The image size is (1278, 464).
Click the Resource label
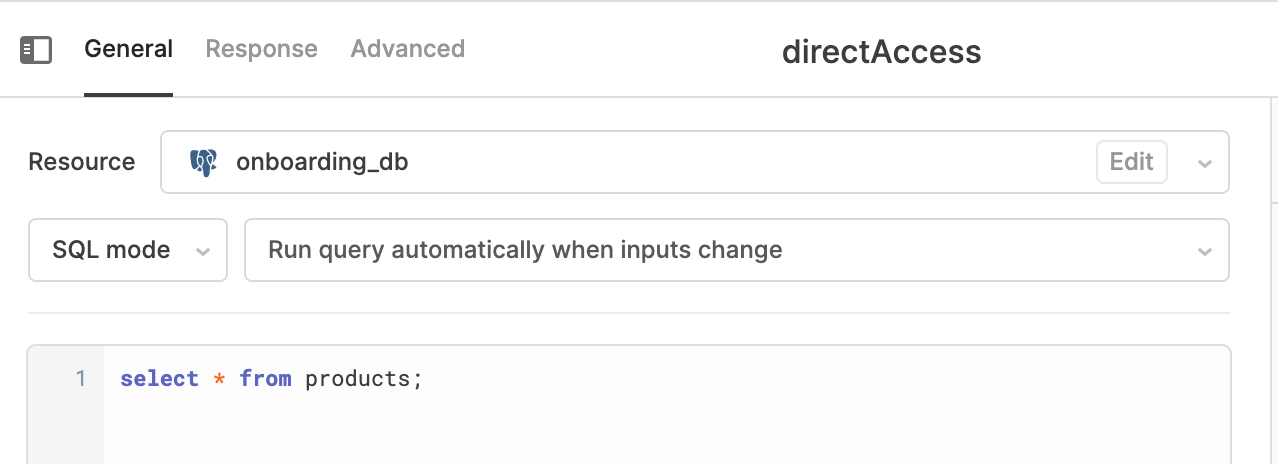82,162
